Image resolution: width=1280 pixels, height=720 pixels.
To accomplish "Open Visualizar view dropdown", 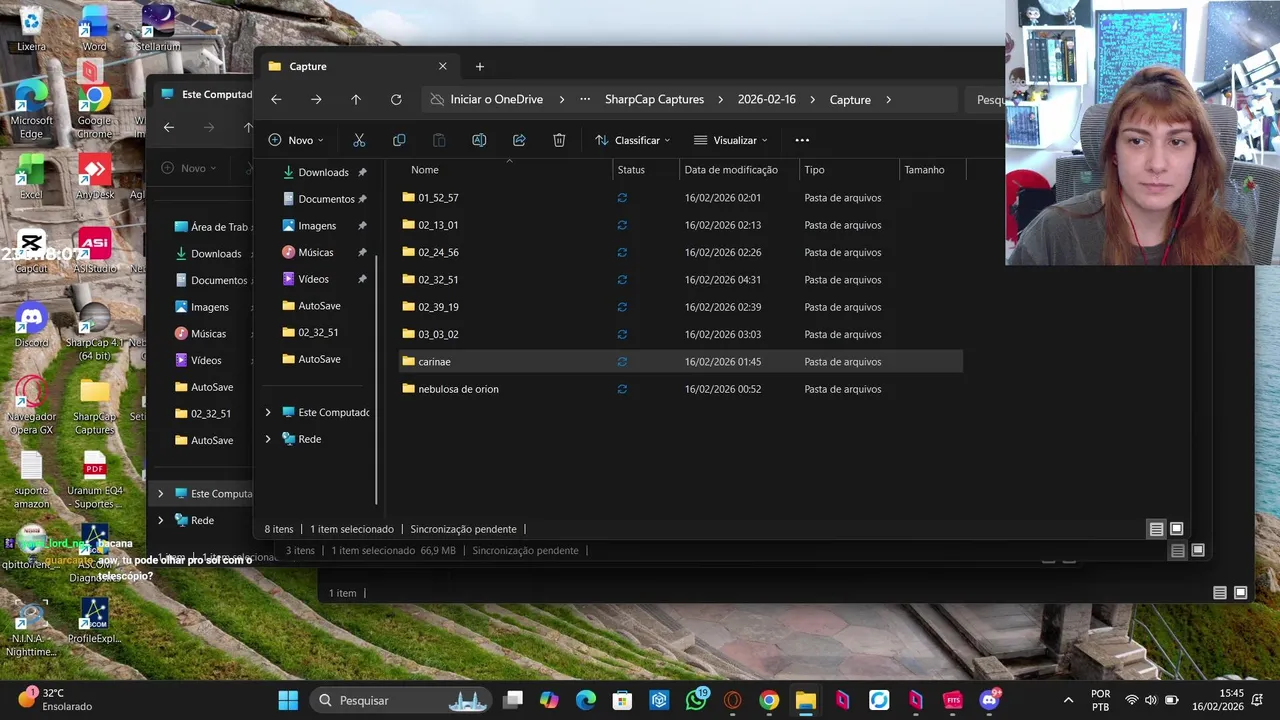I will click(x=730, y=140).
